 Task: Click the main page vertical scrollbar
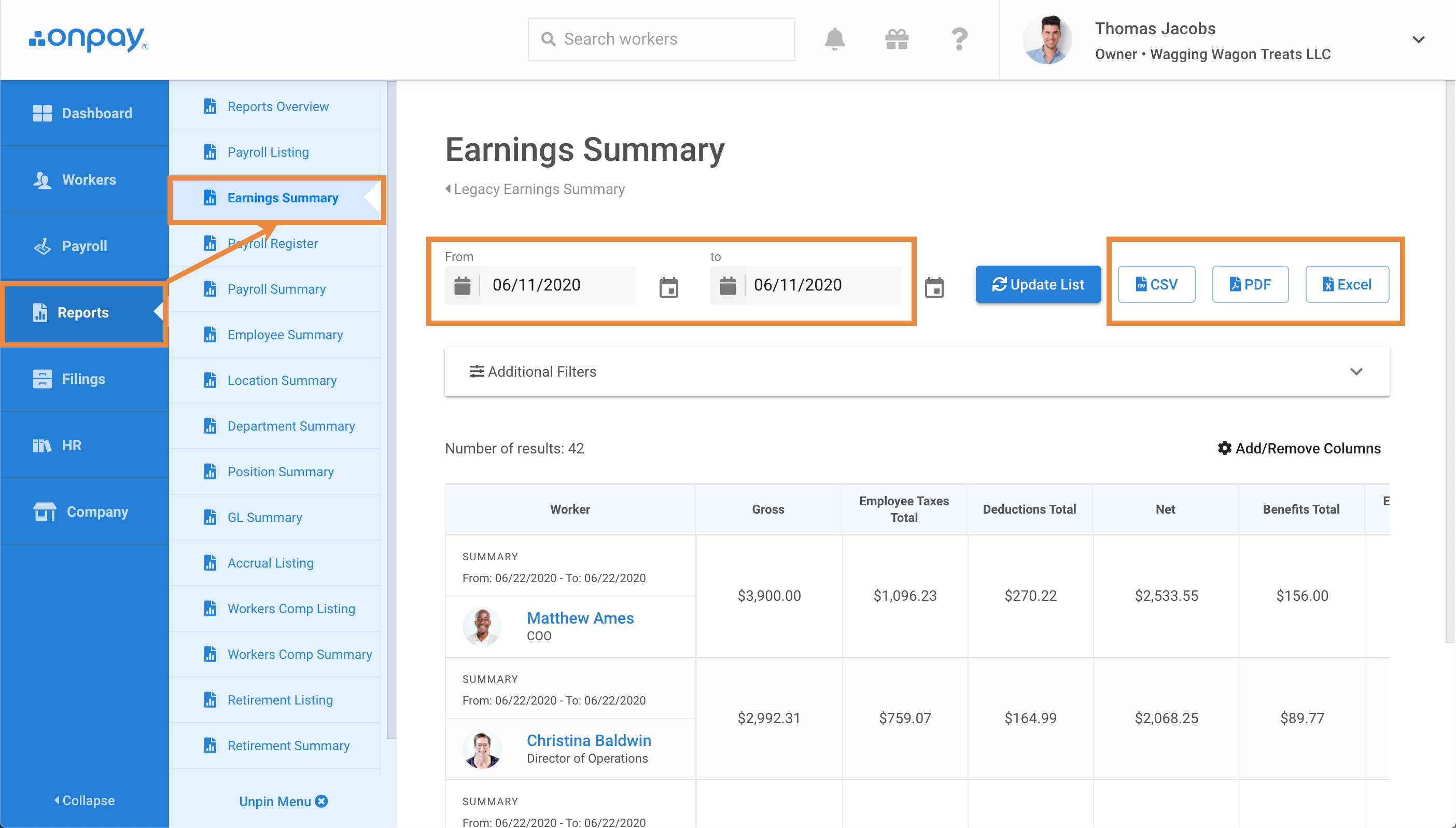click(1450, 362)
